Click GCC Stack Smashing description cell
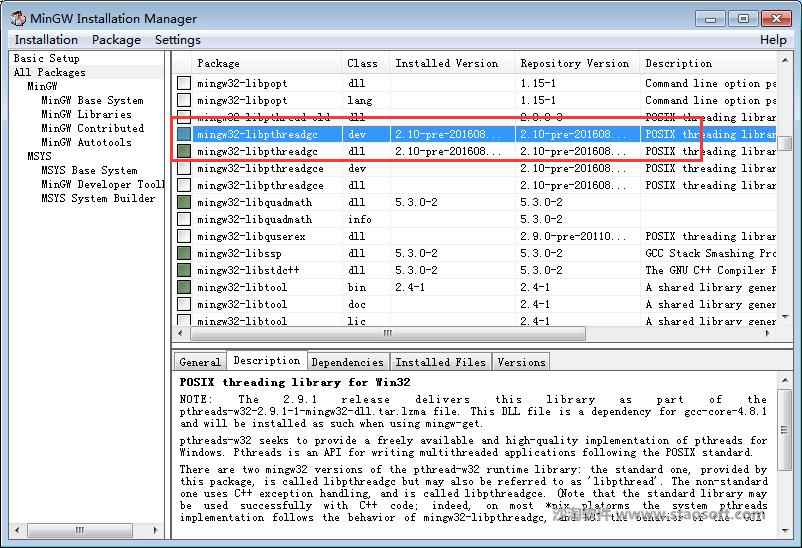The image size is (802, 548). (710, 253)
